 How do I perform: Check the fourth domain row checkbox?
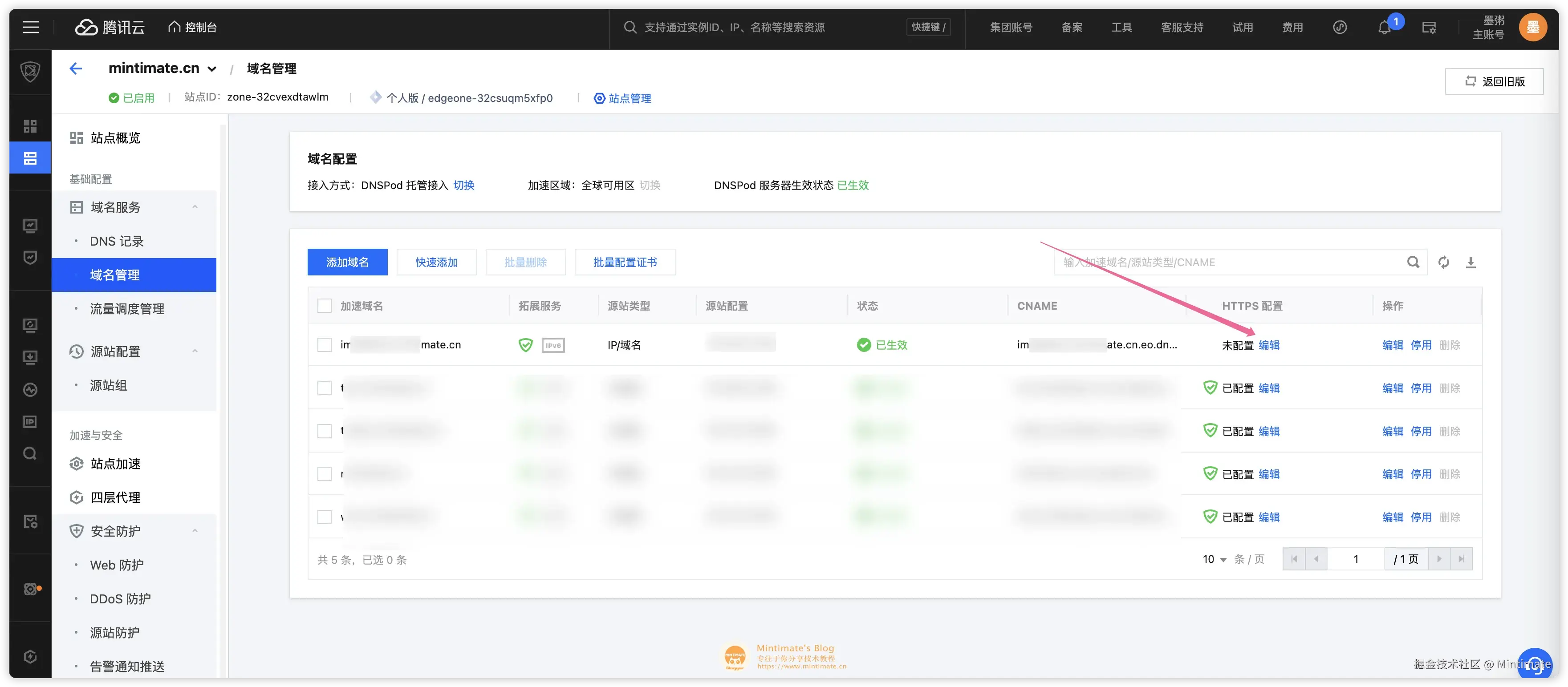coord(325,474)
